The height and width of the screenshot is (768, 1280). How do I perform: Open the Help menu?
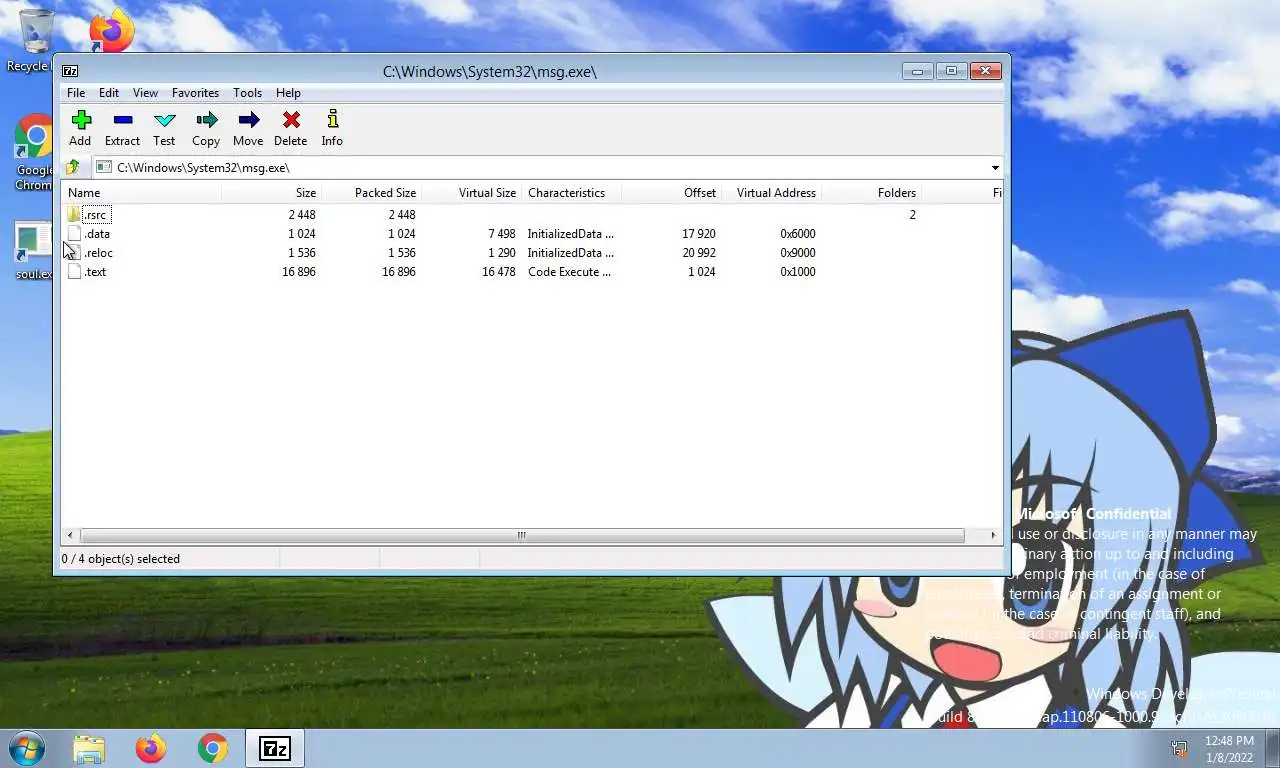coord(288,93)
